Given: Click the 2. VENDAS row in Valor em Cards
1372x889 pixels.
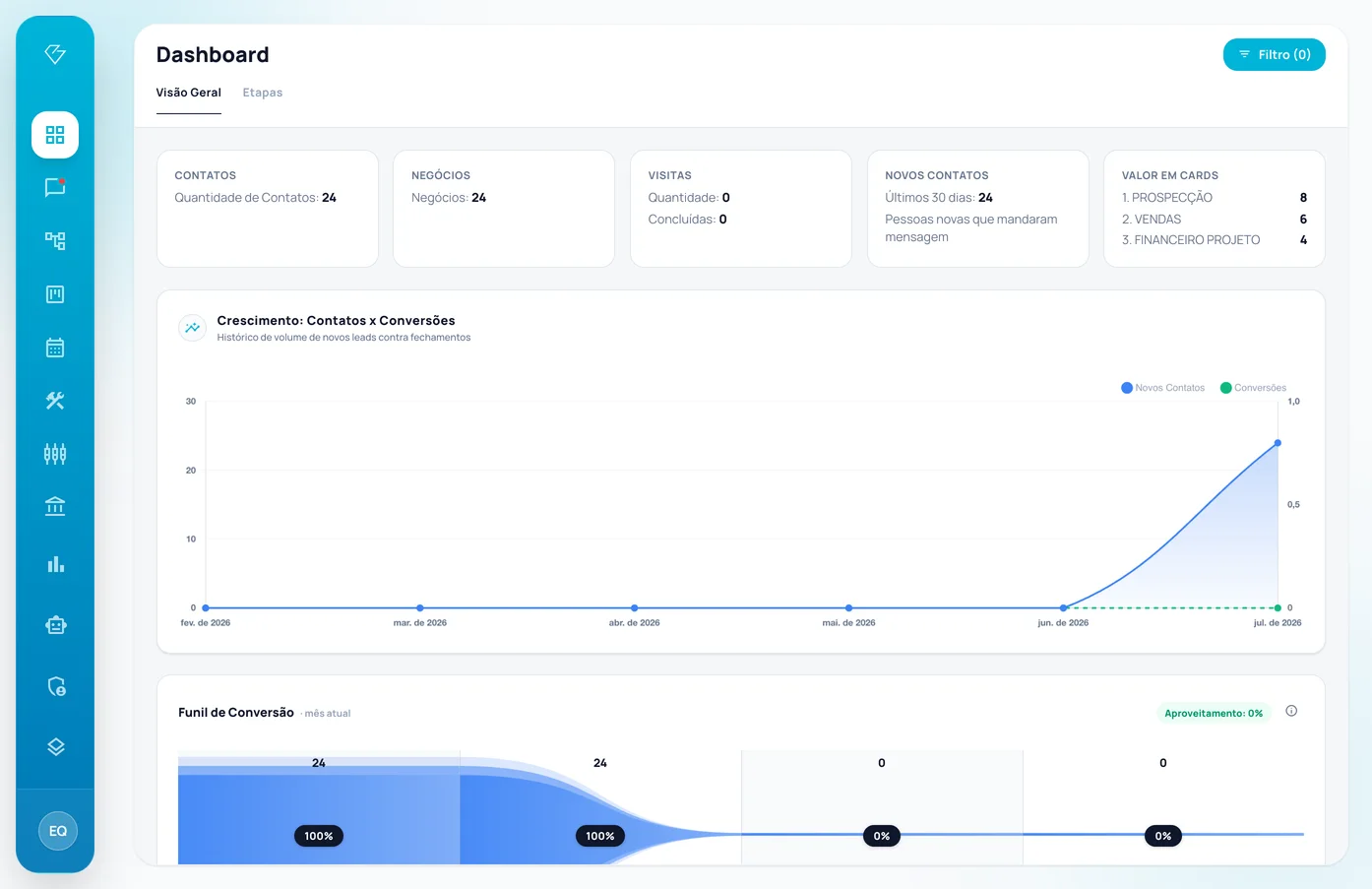Looking at the screenshot, I should [x=1215, y=220].
